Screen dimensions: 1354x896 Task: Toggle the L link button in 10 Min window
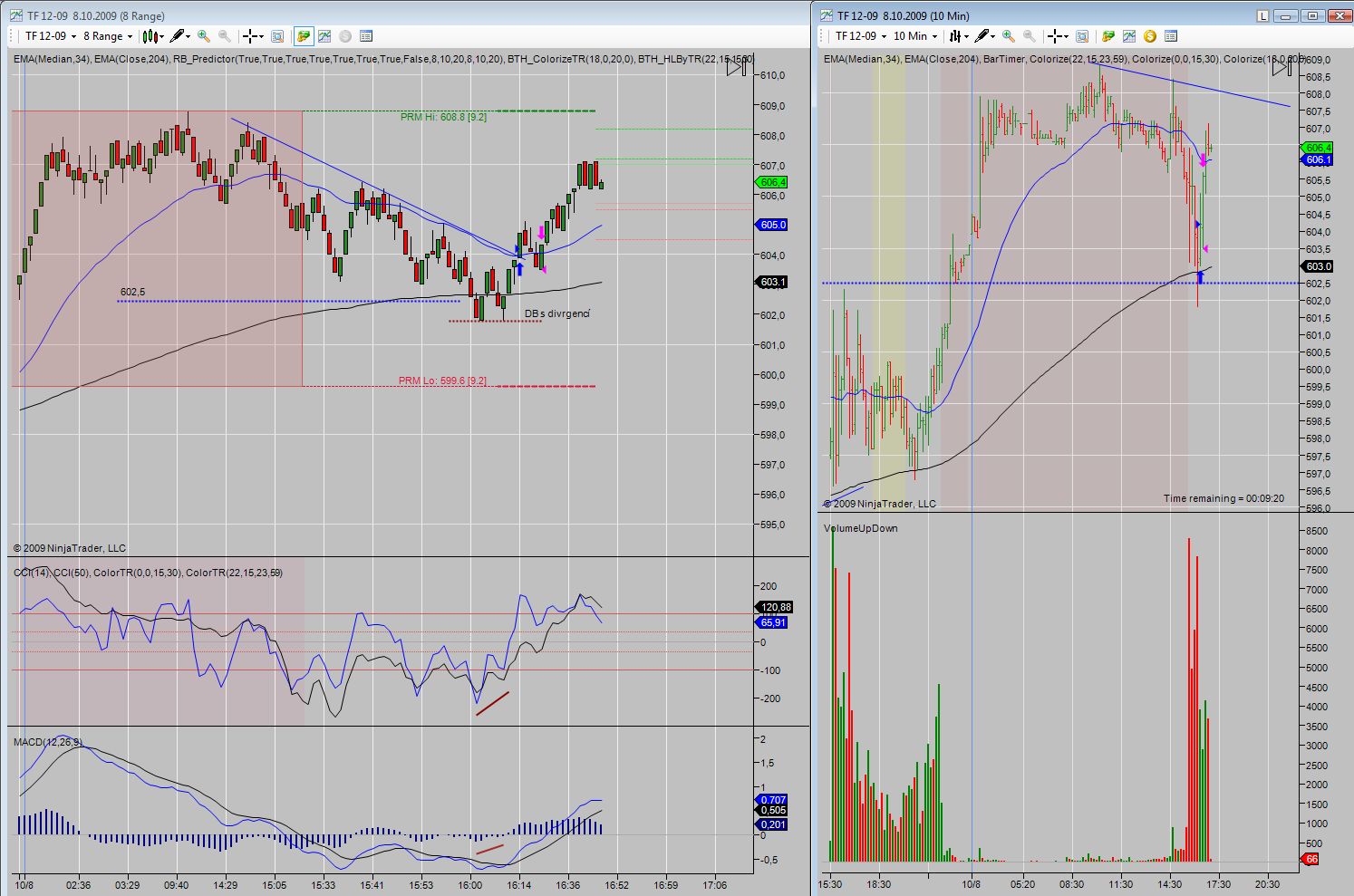(x=1263, y=15)
